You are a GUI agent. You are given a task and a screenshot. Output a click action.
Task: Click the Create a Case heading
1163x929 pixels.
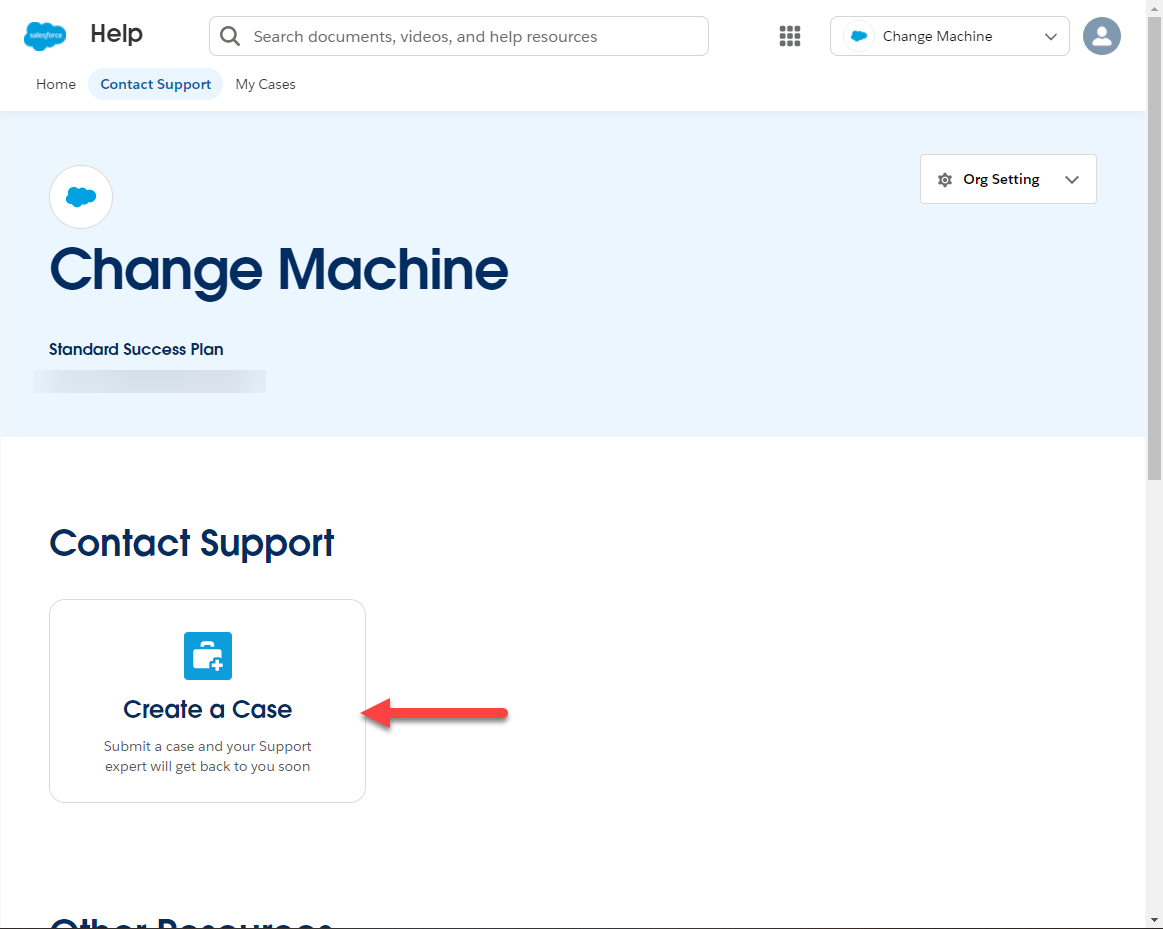coord(208,709)
